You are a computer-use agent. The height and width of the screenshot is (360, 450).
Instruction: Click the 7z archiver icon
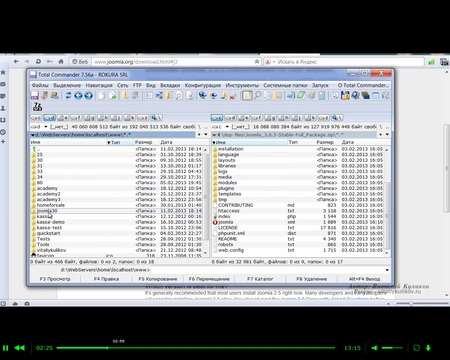(x=37, y=107)
